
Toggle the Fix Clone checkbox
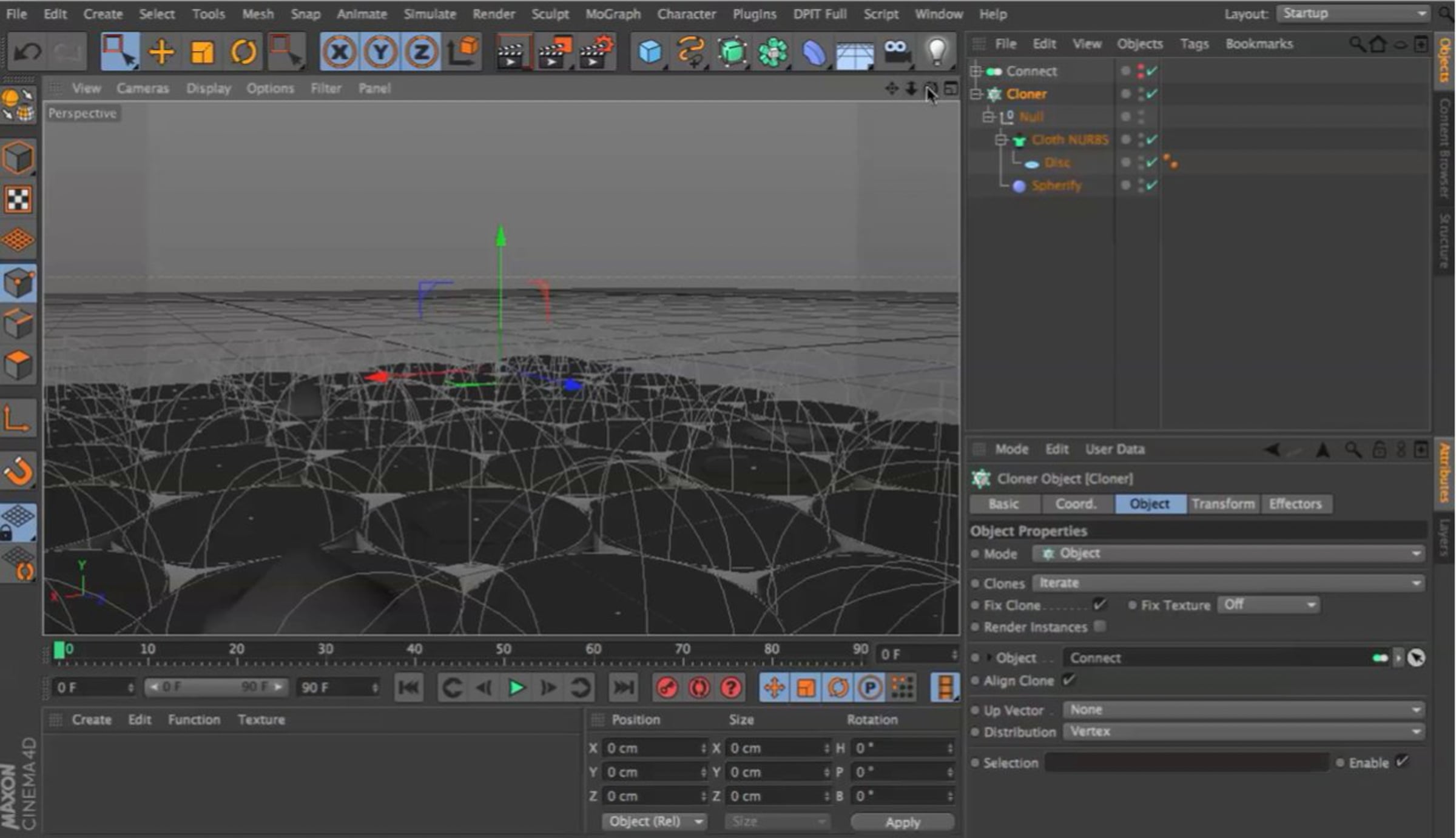click(1099, 605)
